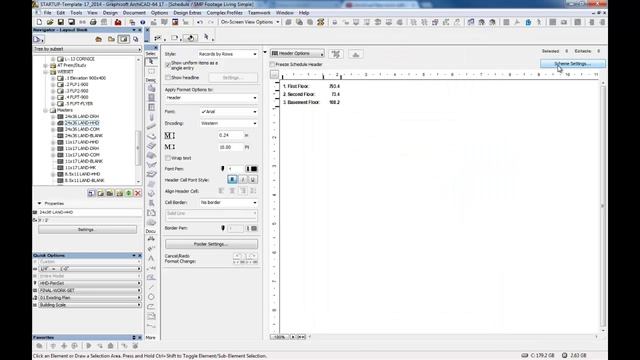Screen dimensions: 640x360
Task: Open the Encoding Western dropdown
Action: (229, 123)
